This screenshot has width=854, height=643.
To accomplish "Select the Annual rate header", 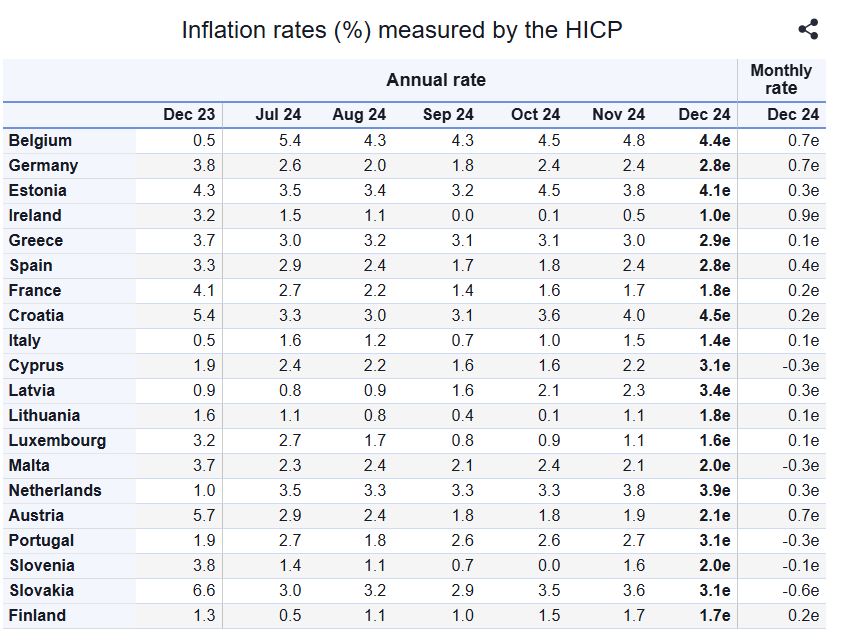I will (436, 80).
